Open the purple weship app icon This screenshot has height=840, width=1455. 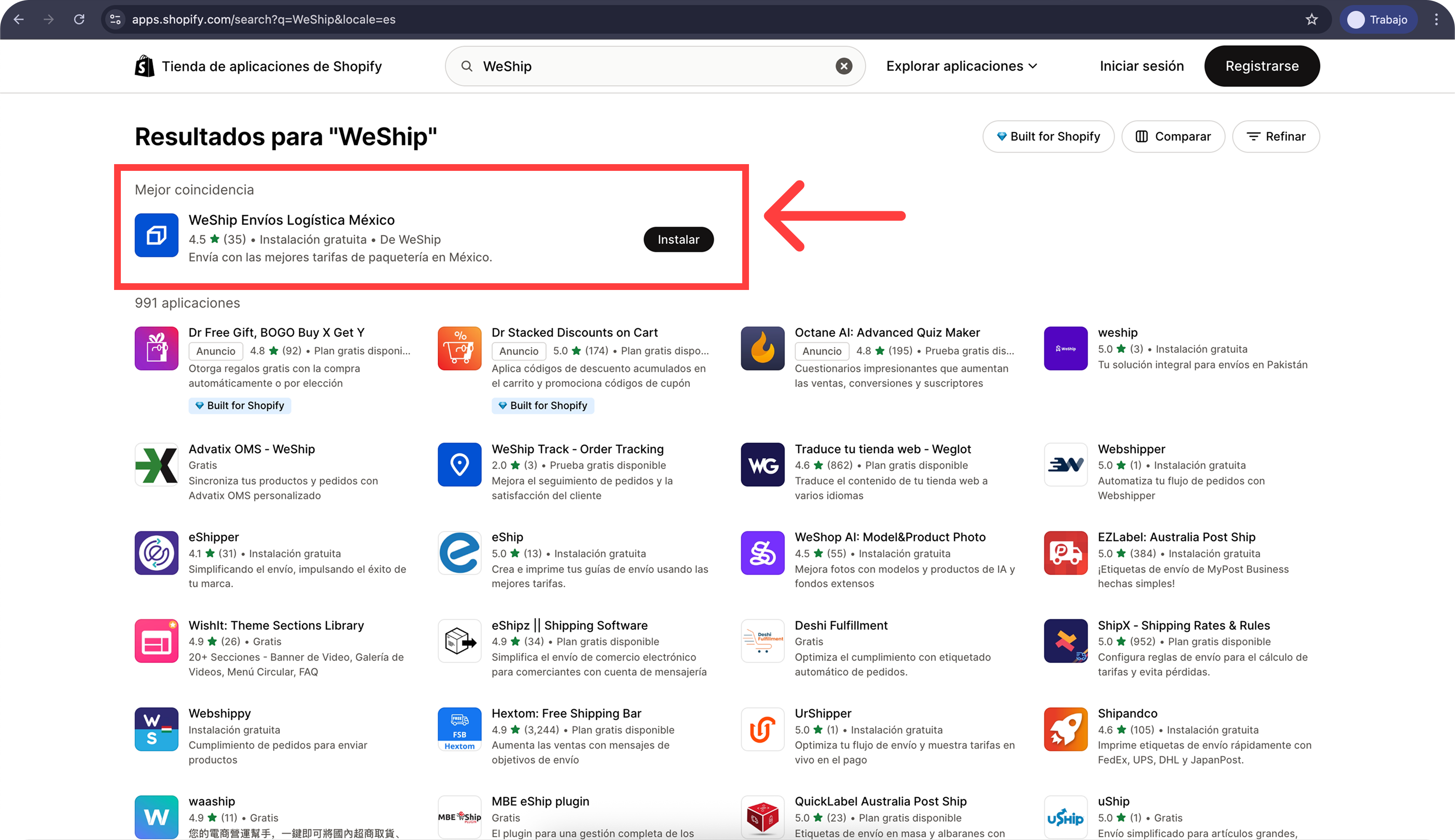coord(1066,348)
